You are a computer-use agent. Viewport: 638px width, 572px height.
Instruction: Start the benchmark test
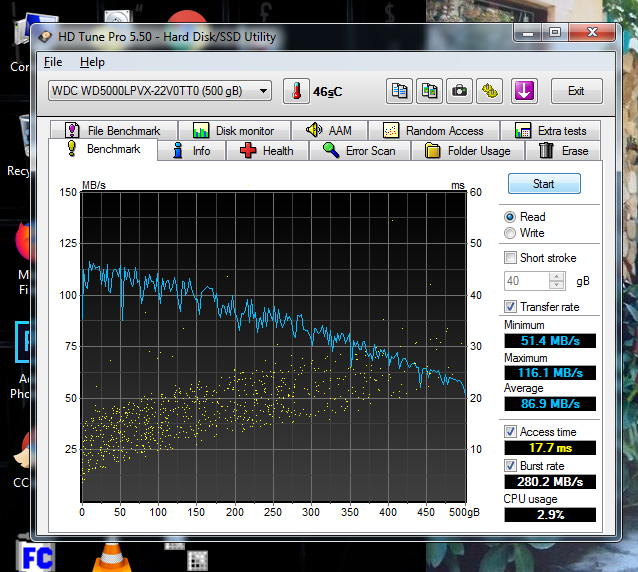pyautogui.click(x=544, y=183)
